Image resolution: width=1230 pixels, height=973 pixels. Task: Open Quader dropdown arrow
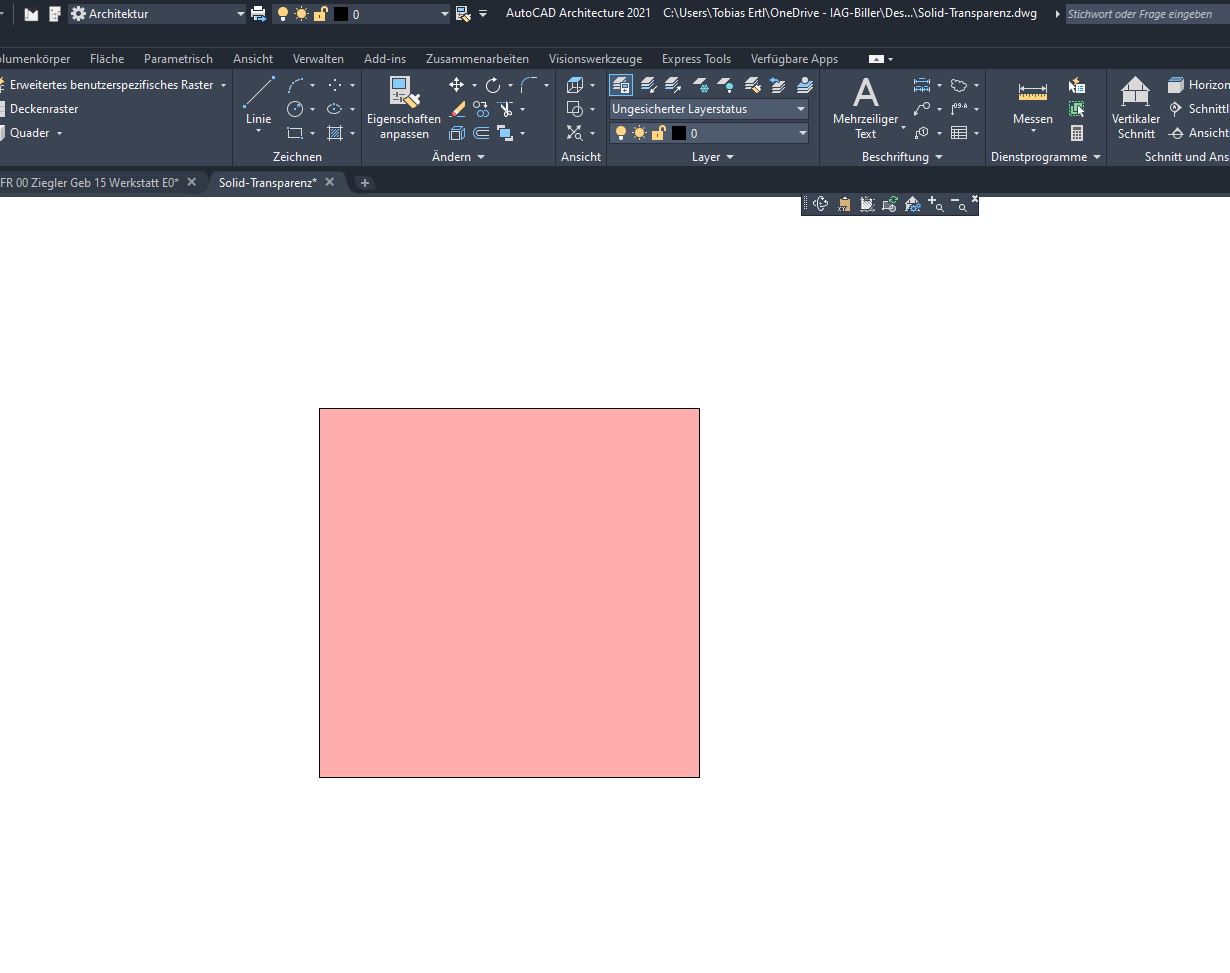59,133
